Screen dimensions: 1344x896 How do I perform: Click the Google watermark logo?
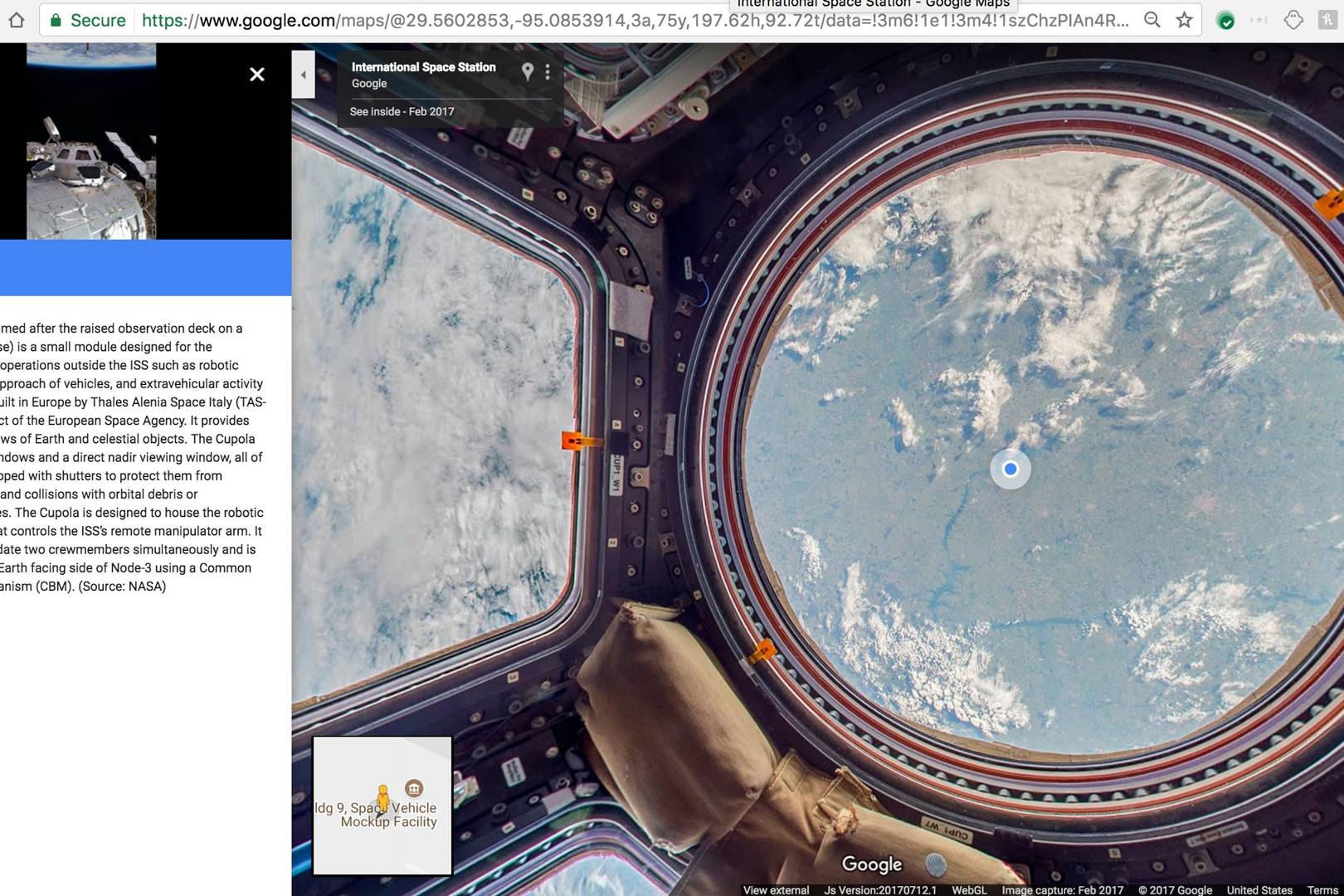pos(871,864)
